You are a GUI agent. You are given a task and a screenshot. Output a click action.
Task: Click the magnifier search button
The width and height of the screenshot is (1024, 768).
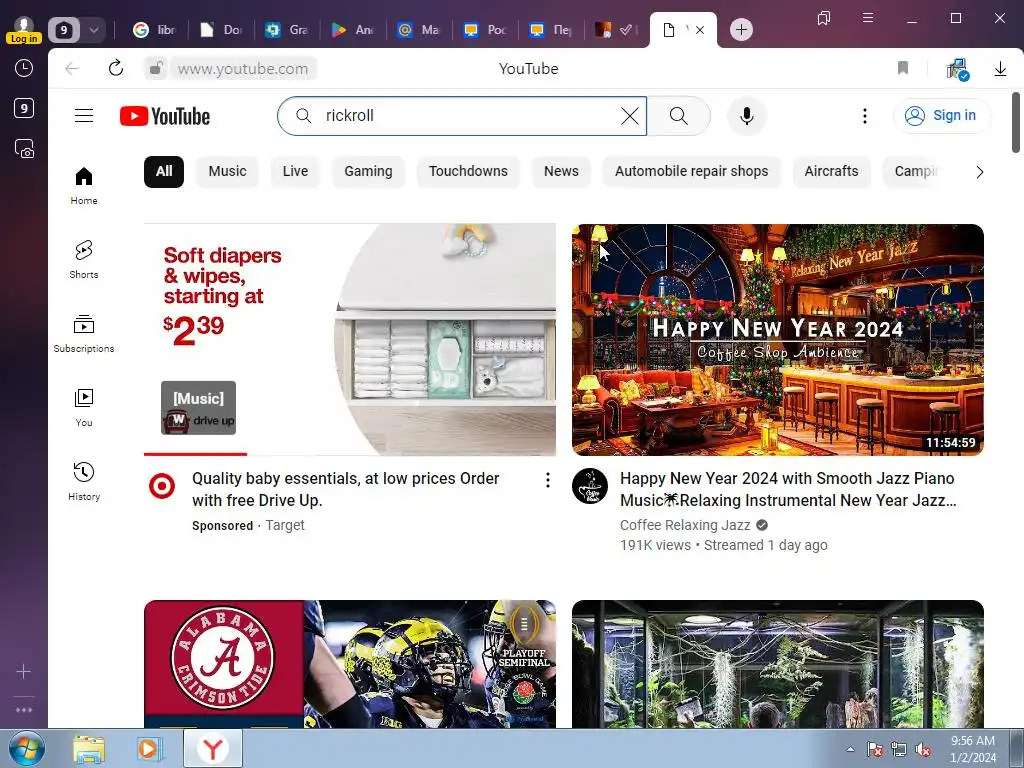pyautogui.click(x=679, y=116)
